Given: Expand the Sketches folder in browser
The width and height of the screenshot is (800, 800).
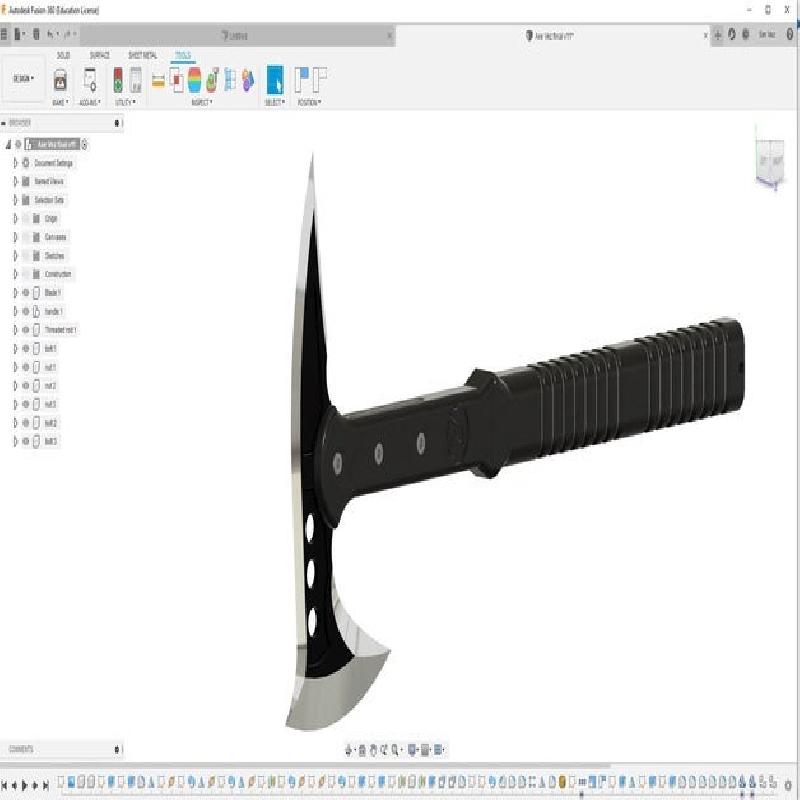Looking at the screenshot, I should click(x=15, y=255).
